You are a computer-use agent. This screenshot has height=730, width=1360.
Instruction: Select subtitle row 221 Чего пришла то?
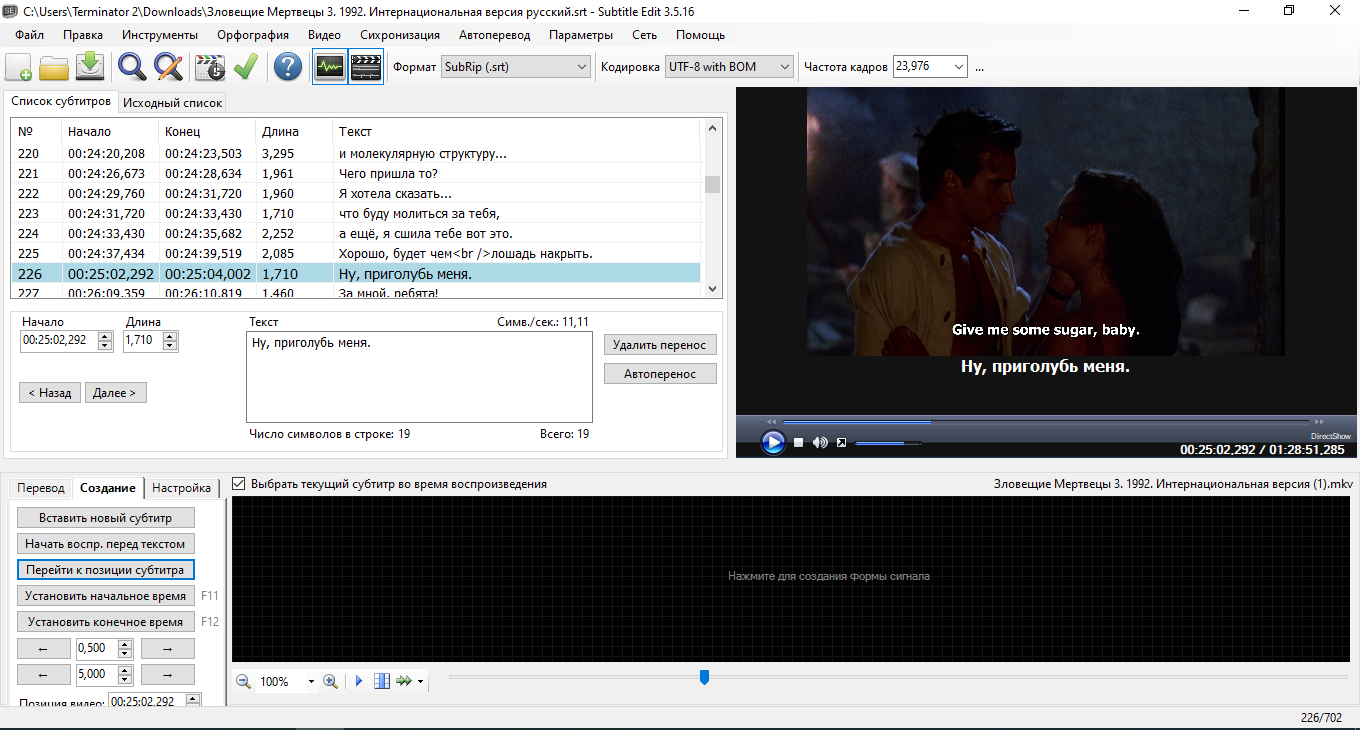pyautogui.click(x=357, y=174)
